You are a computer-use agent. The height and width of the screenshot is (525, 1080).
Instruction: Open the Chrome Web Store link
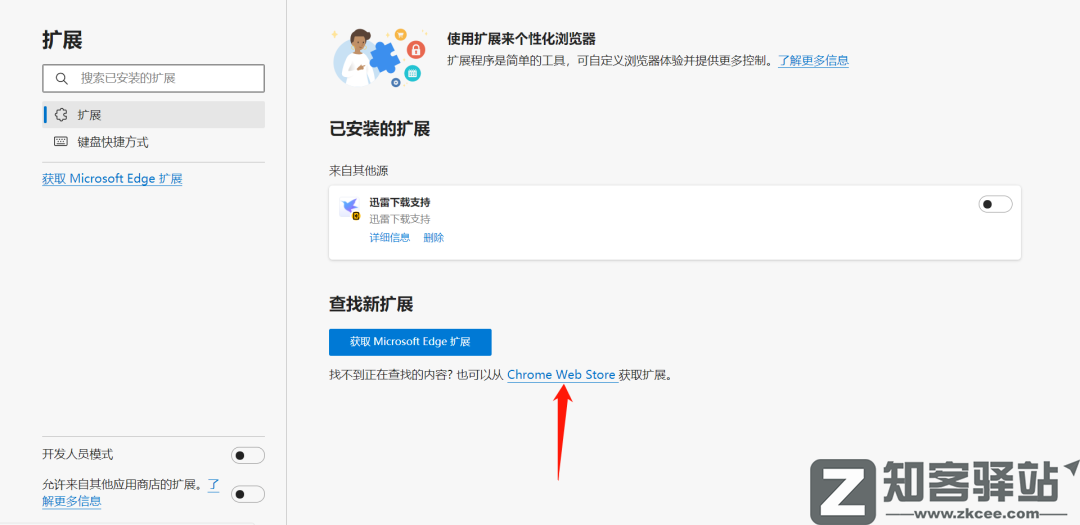pos(561,375)
